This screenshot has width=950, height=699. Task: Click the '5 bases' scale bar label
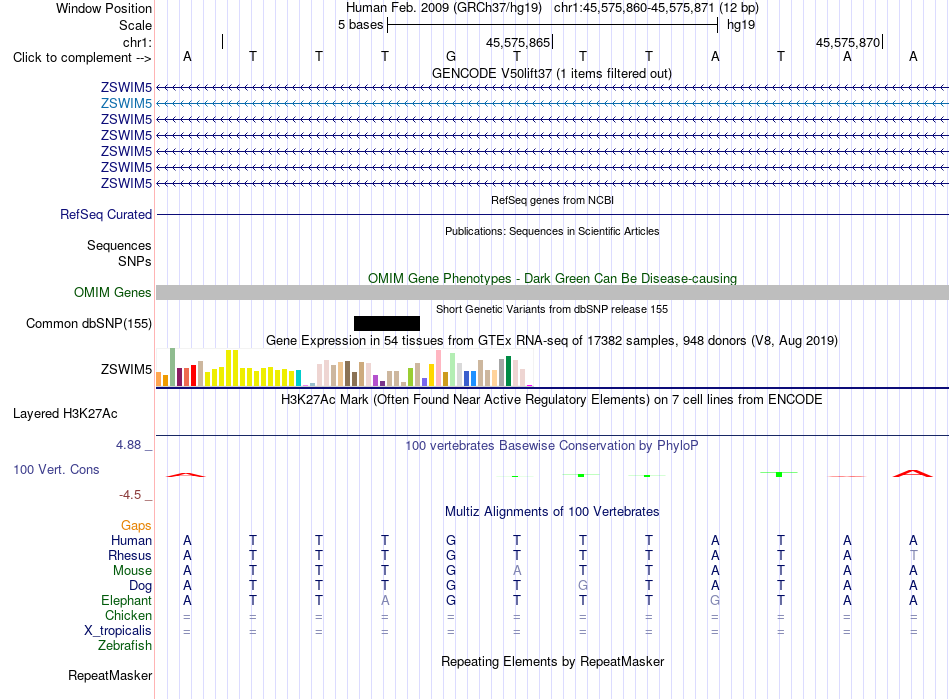point(360,25)
